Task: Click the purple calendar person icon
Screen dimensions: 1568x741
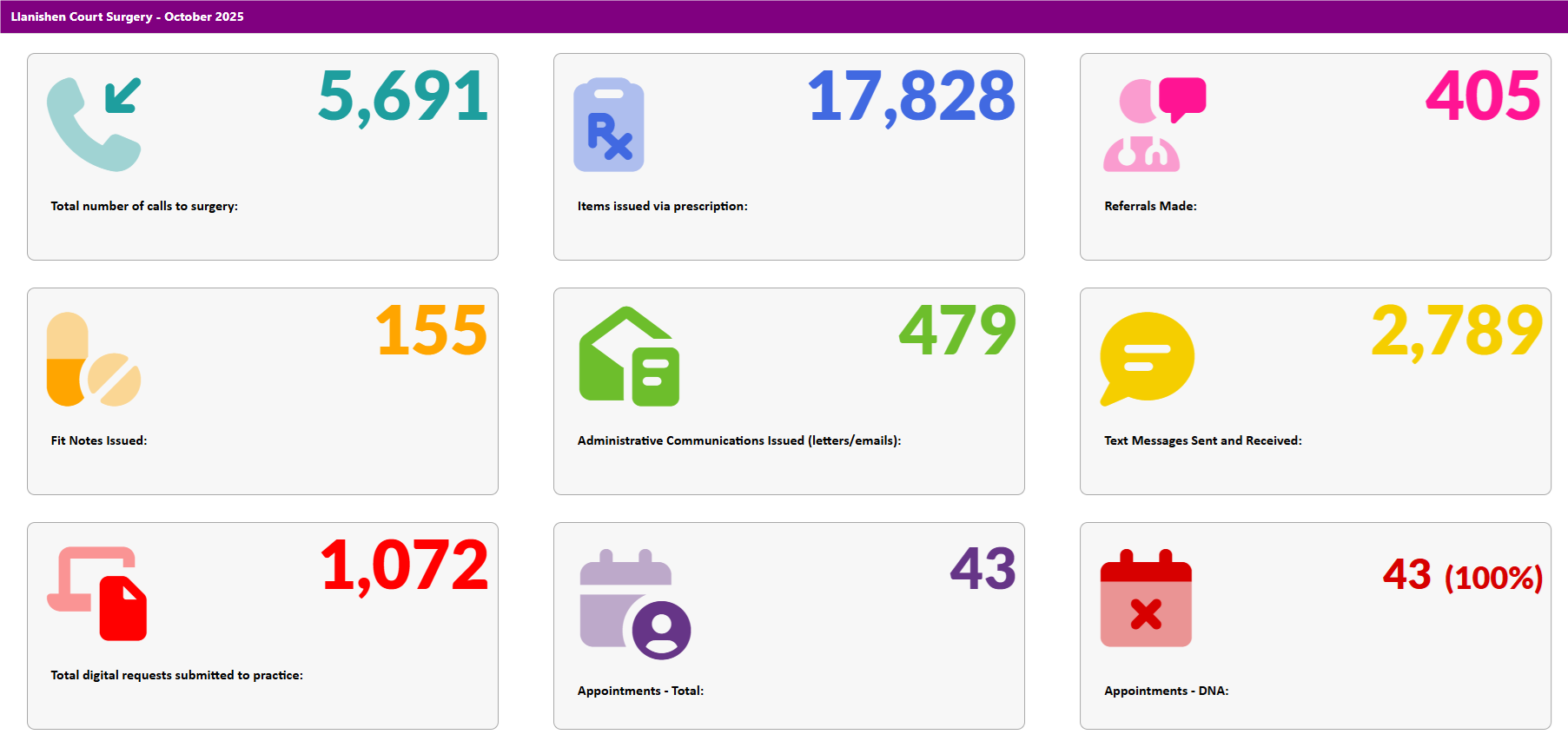Action: (x=635, y=605)
